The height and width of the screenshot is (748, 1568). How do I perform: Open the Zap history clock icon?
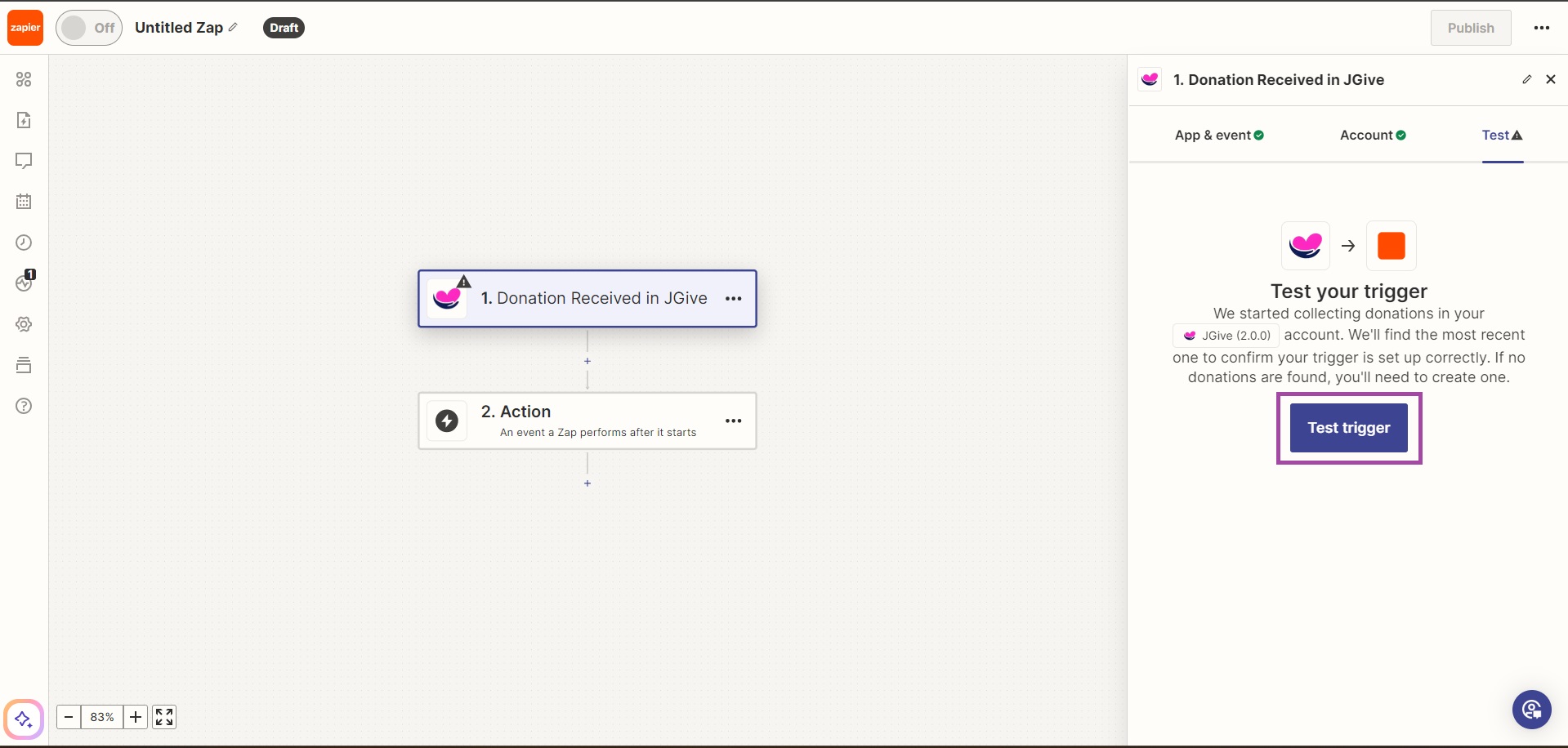24,243
